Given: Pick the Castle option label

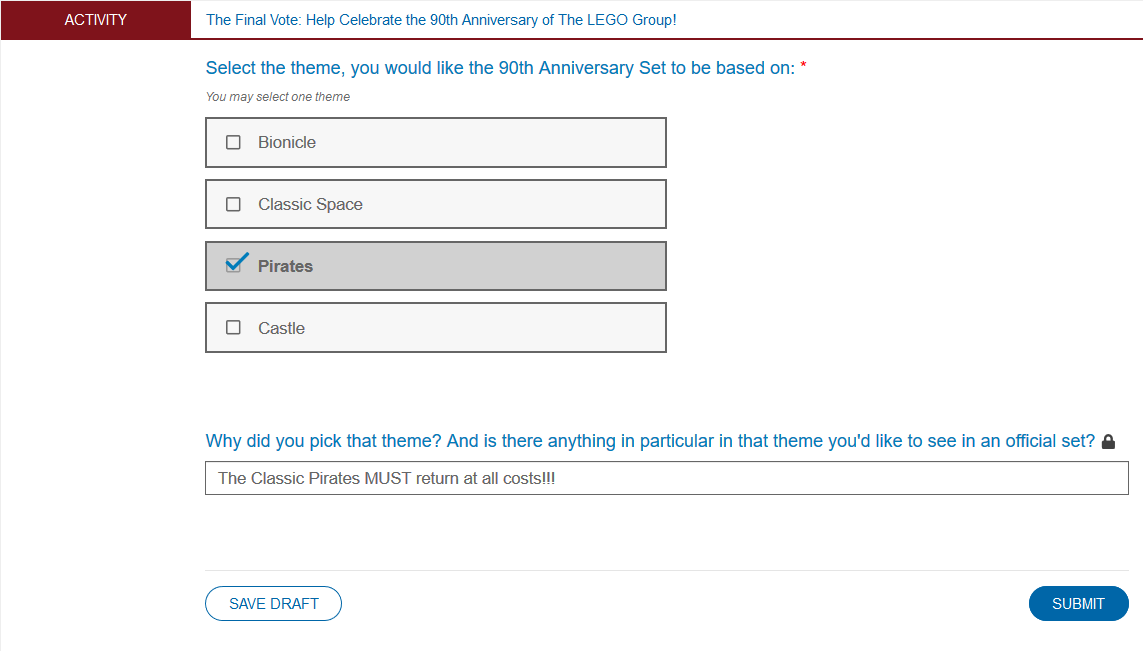Looking at the screenshot, I should pos(281,329).
